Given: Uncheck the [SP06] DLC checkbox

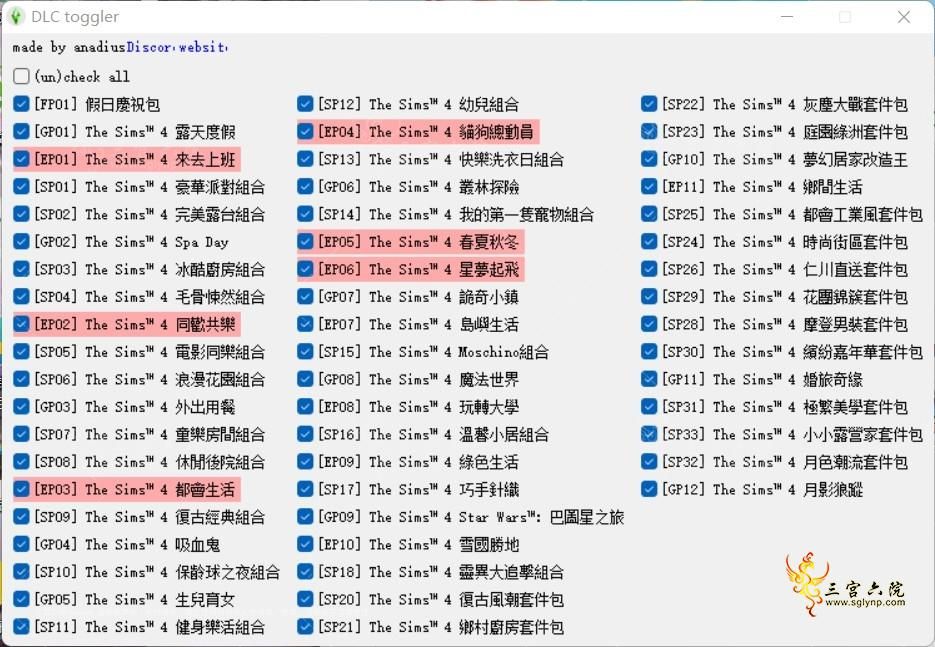Looking at the screenshot, I should click(21, 379).
